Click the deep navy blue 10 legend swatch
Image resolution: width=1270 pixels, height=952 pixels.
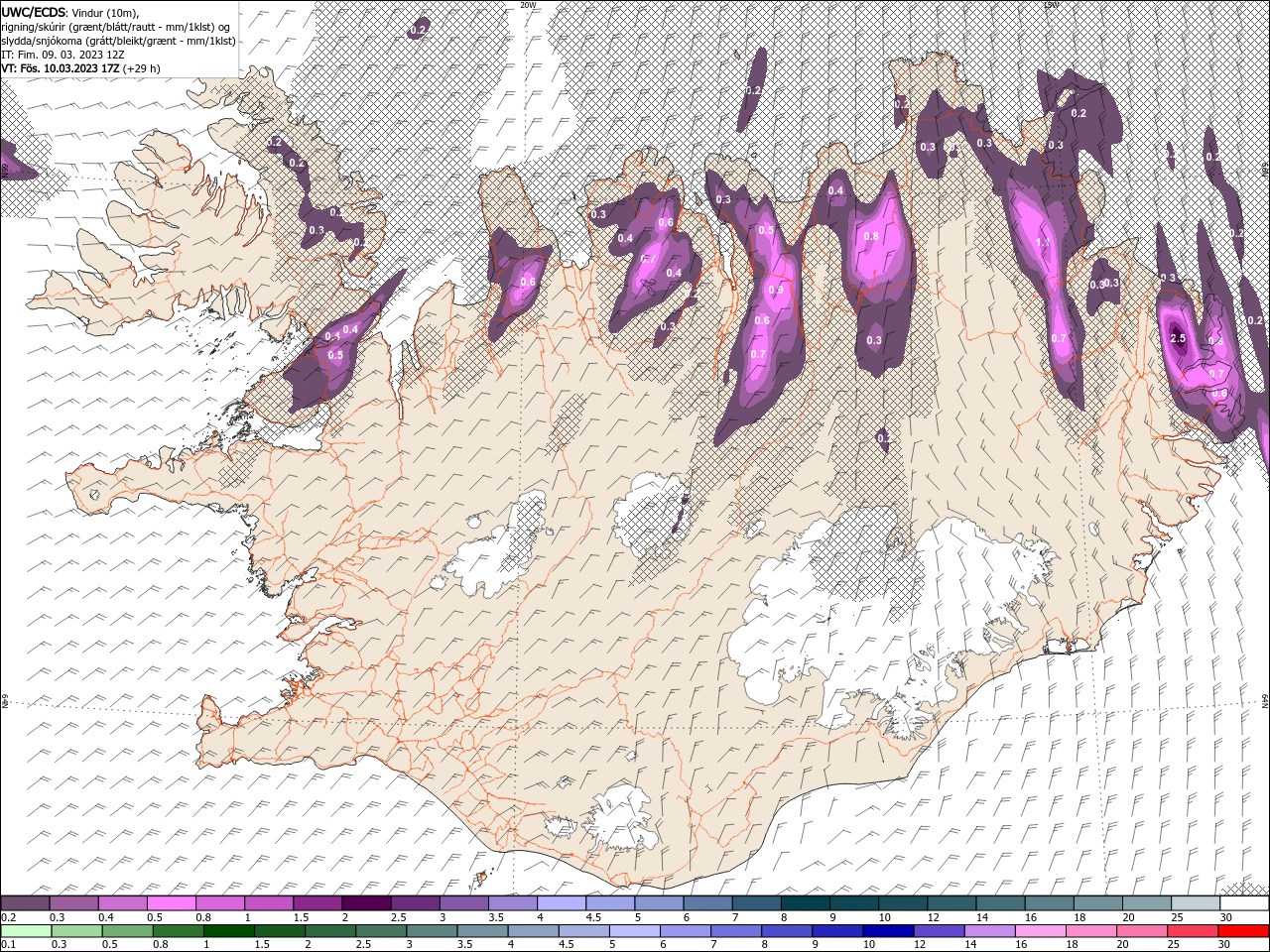coord(887,931)
